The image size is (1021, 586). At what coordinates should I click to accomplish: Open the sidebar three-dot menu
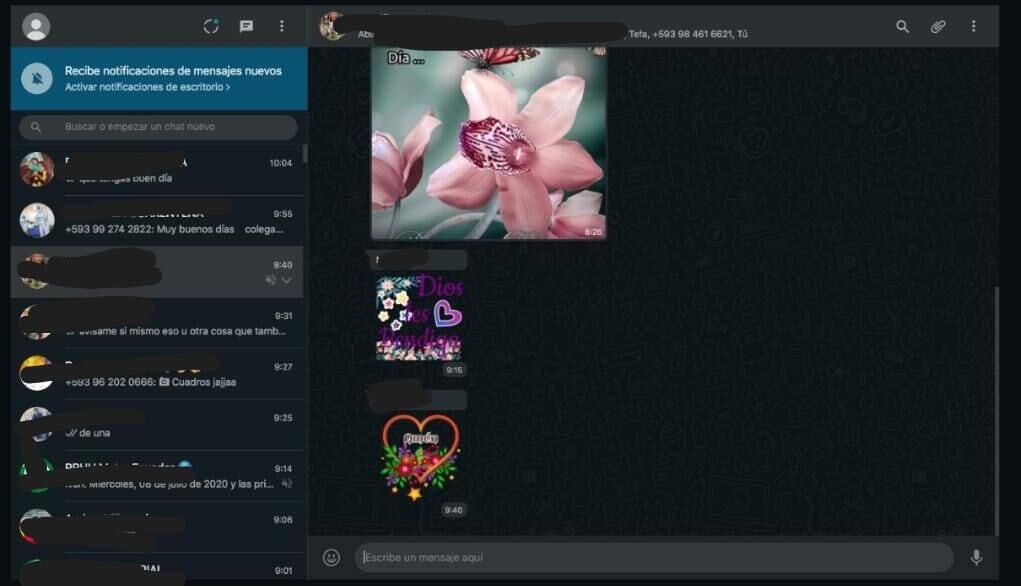(282, 27)
